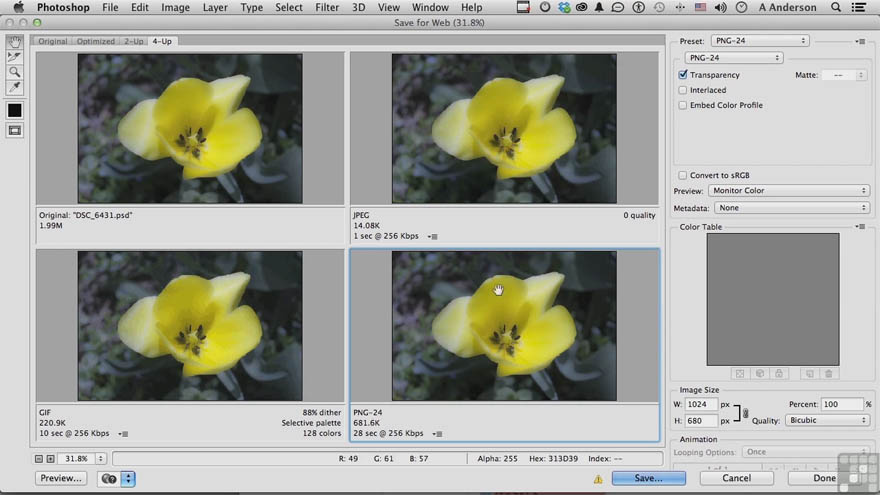Viewport: 880px width, 495px height.
Task: Click the Done button
Action: coord(824,478)
